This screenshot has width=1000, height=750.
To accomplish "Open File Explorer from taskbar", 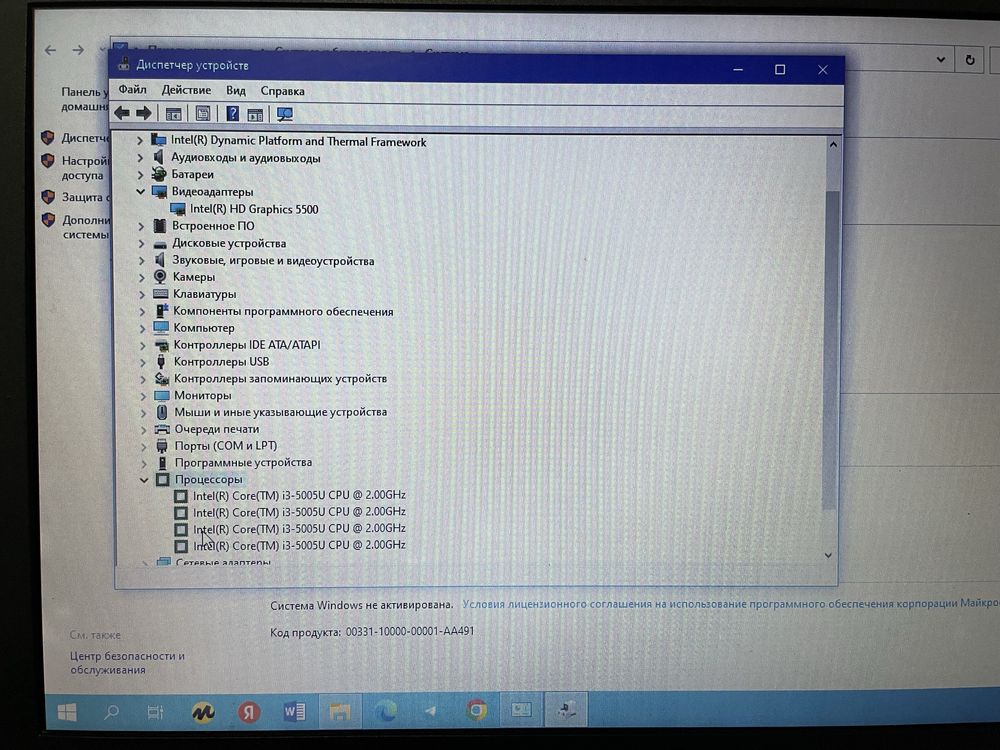I will pyautogui.click(x=339, y=711).
